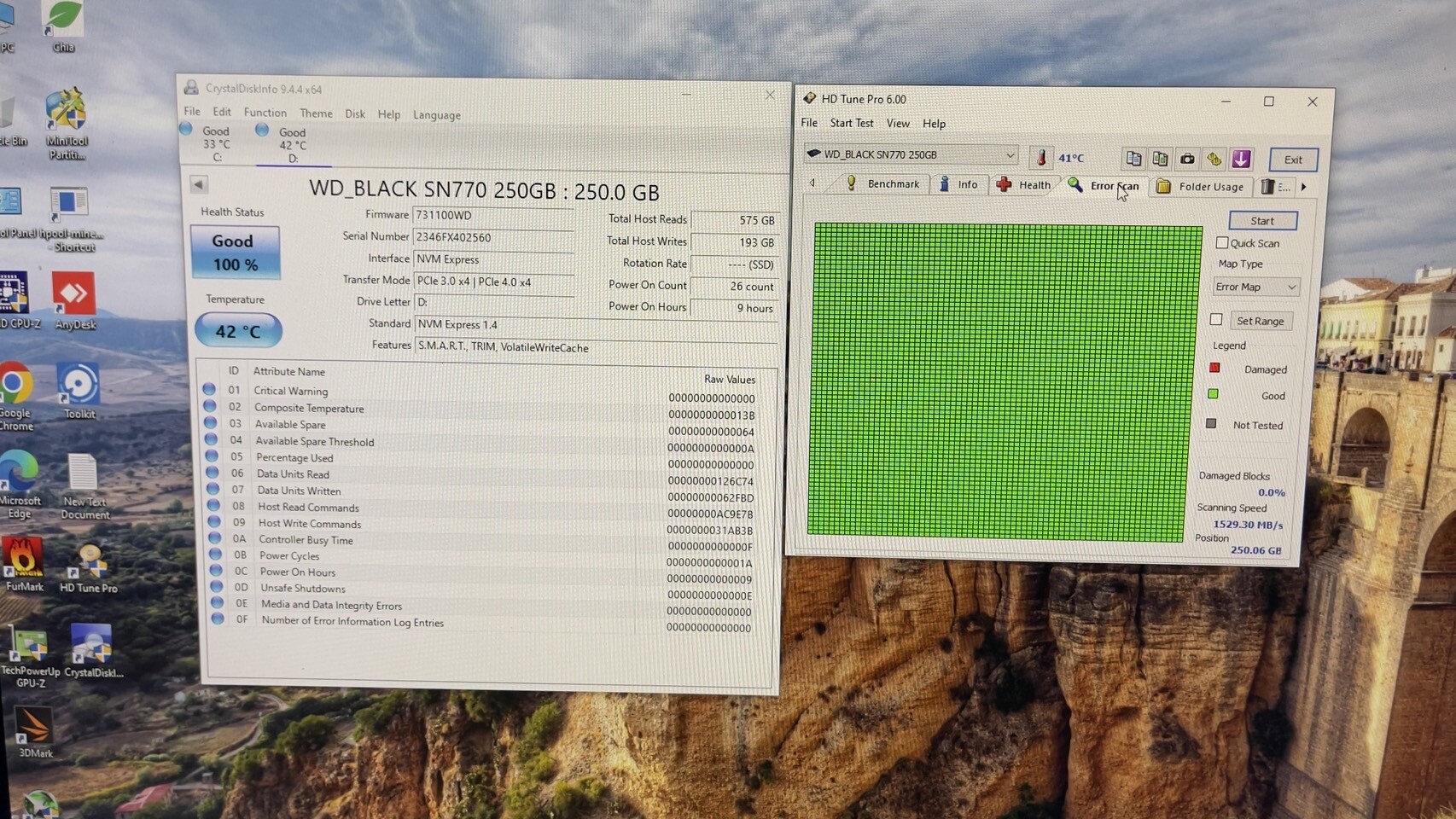Viewport: 1456px width, 819px height.
Task: Select the 3DMark desktop icon
Action: [34, 732]
